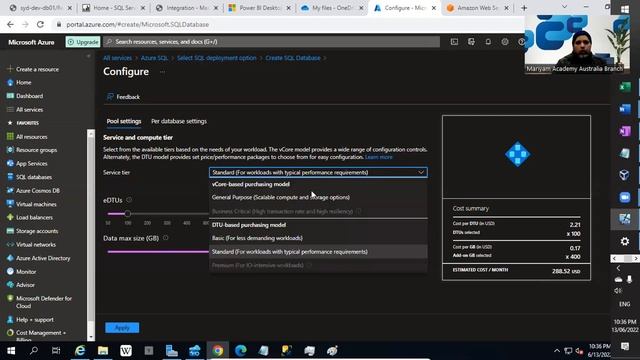The height and width of the screenshot is (360, 640).
Task: Click the eDTUs slider handle
Action: point(127,213)
